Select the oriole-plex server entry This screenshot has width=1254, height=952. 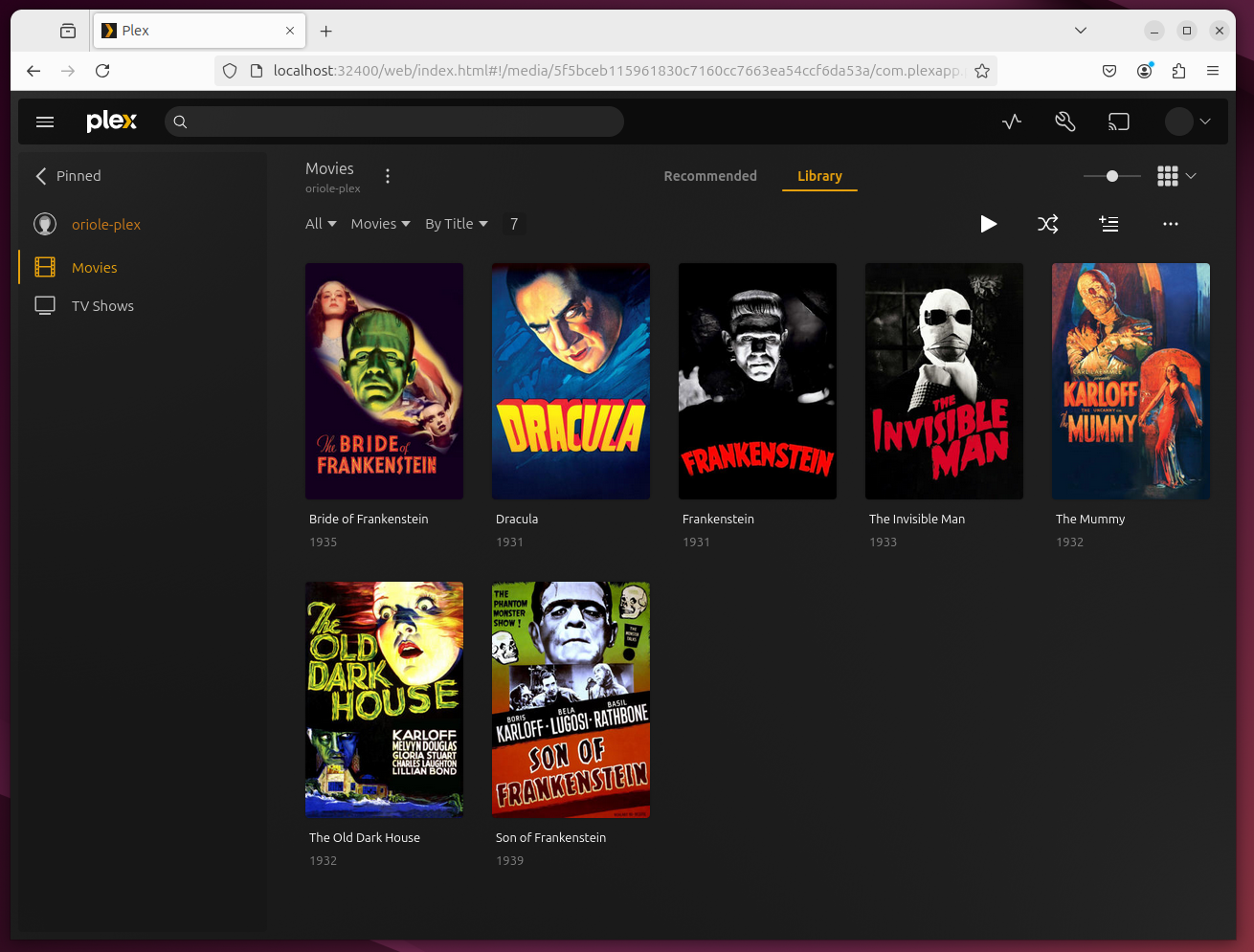pos(105,224)
